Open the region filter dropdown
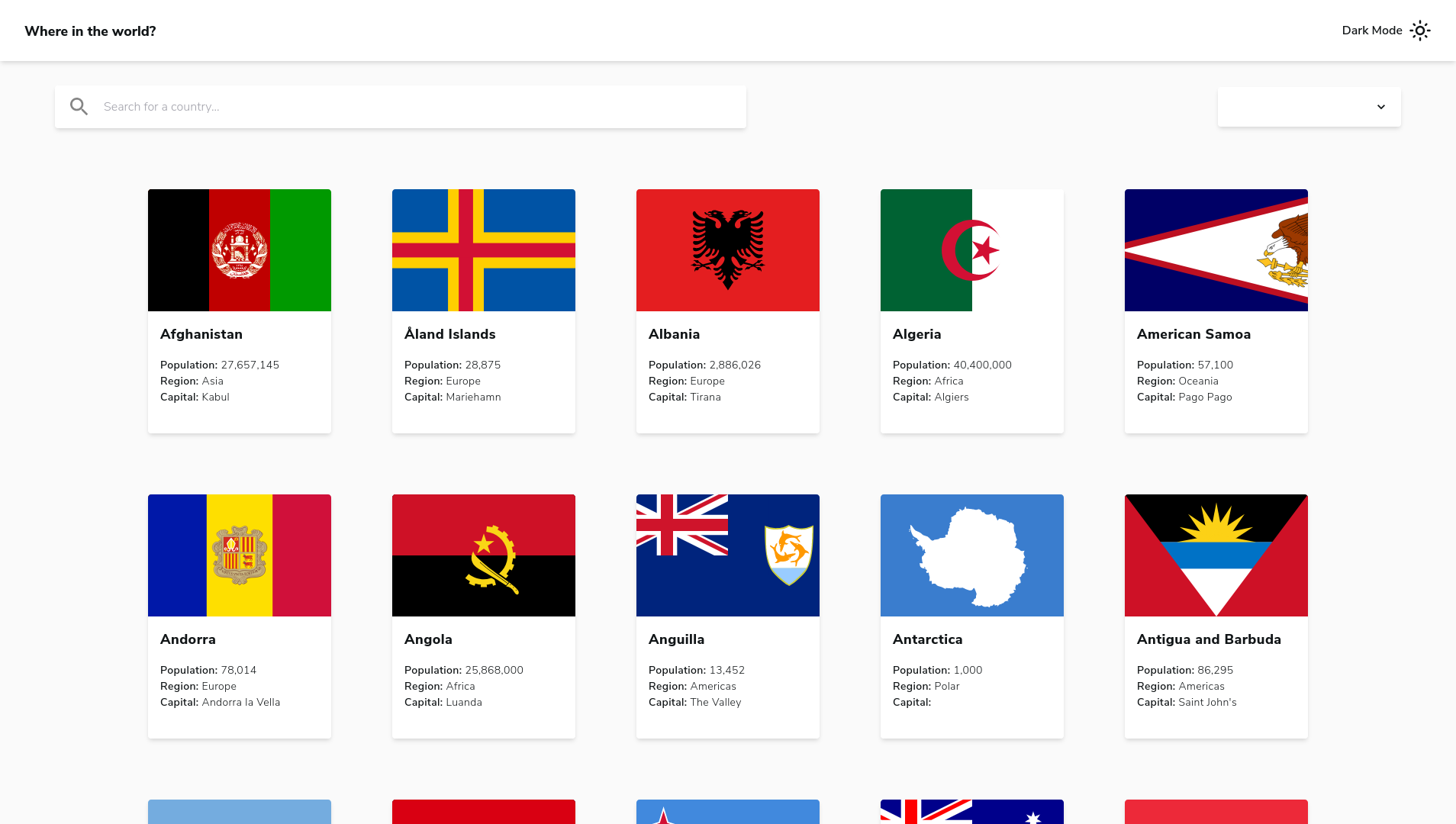Screen dimensions: 1456x824 1308,107
